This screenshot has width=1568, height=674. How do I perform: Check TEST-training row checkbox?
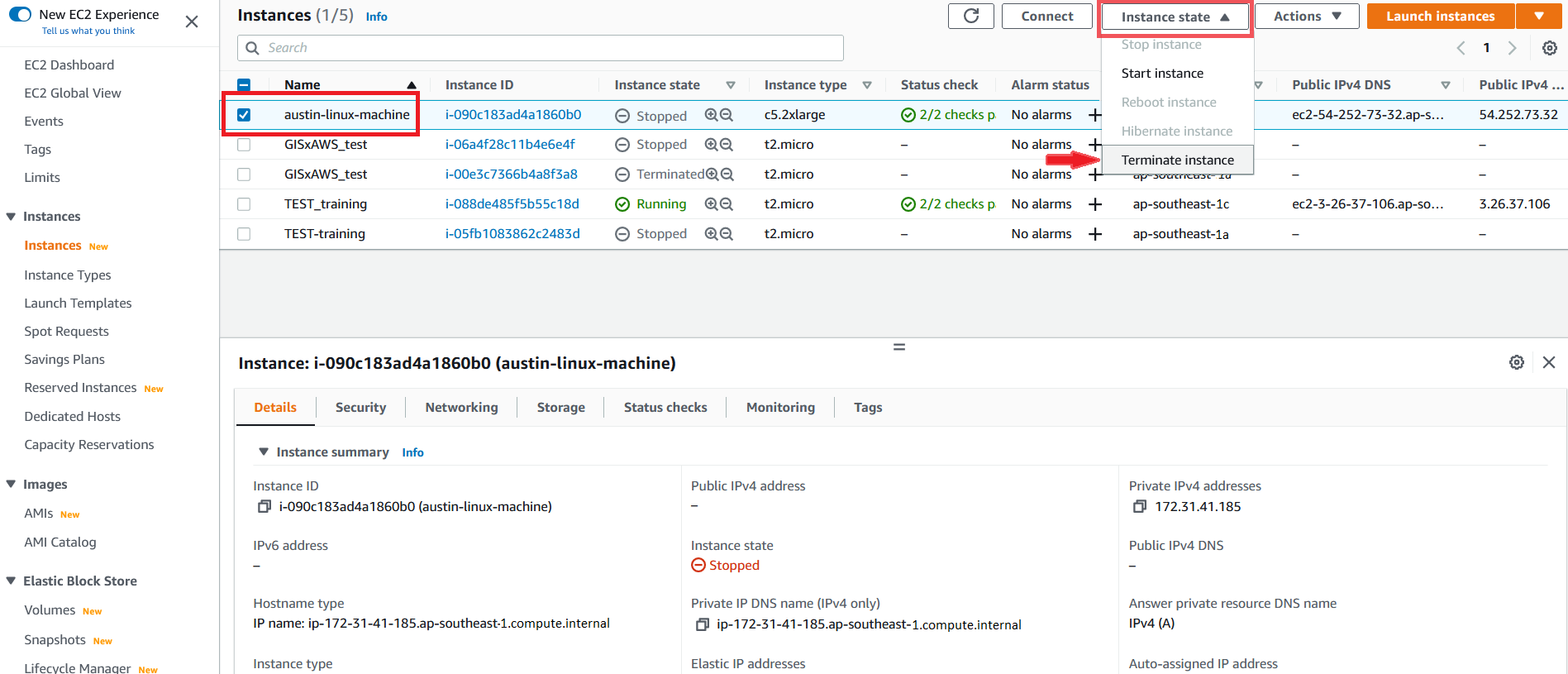pos(244,234)
